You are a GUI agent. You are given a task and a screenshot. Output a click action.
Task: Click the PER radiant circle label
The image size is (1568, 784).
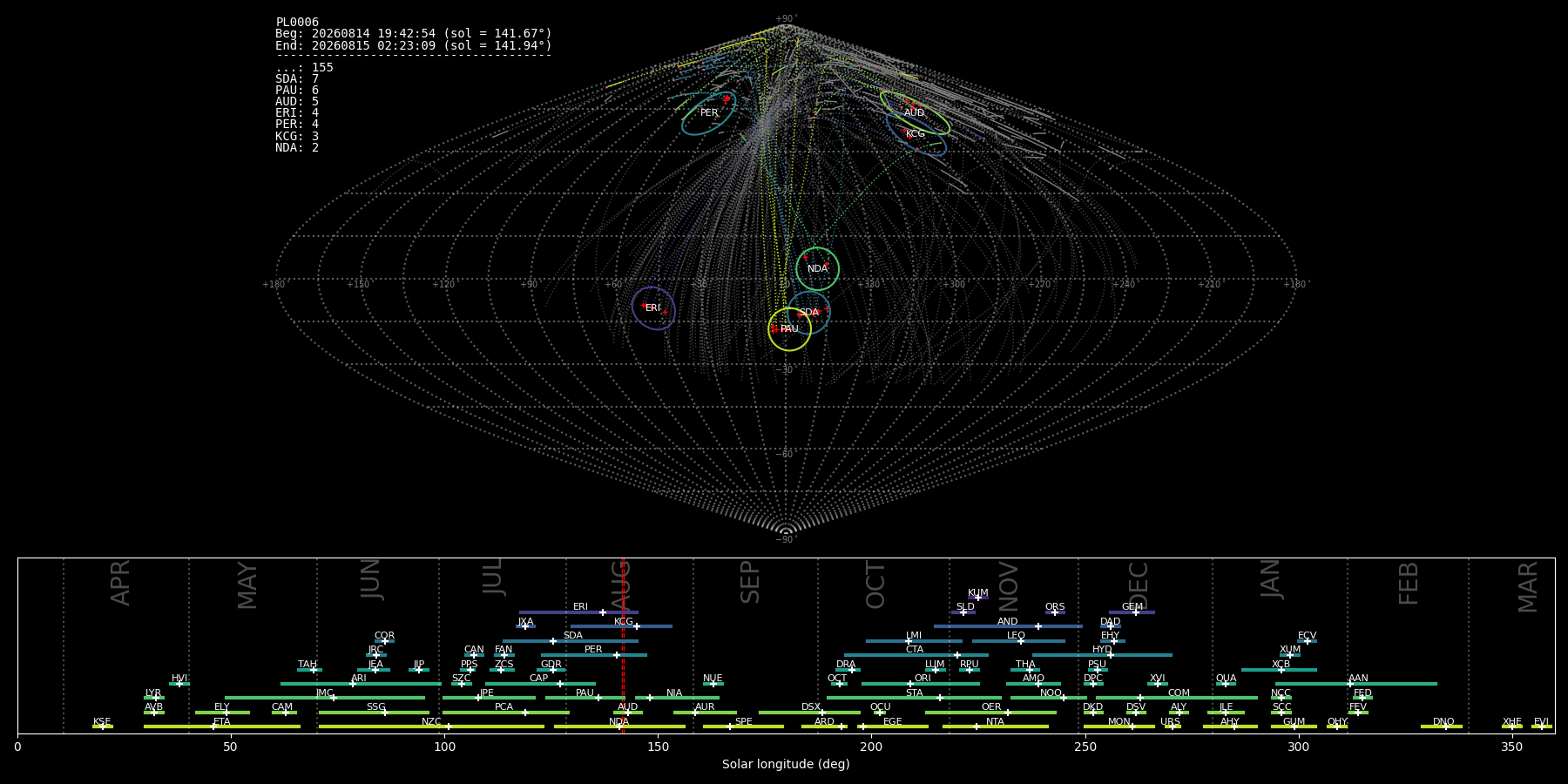(x=709, y=113)
